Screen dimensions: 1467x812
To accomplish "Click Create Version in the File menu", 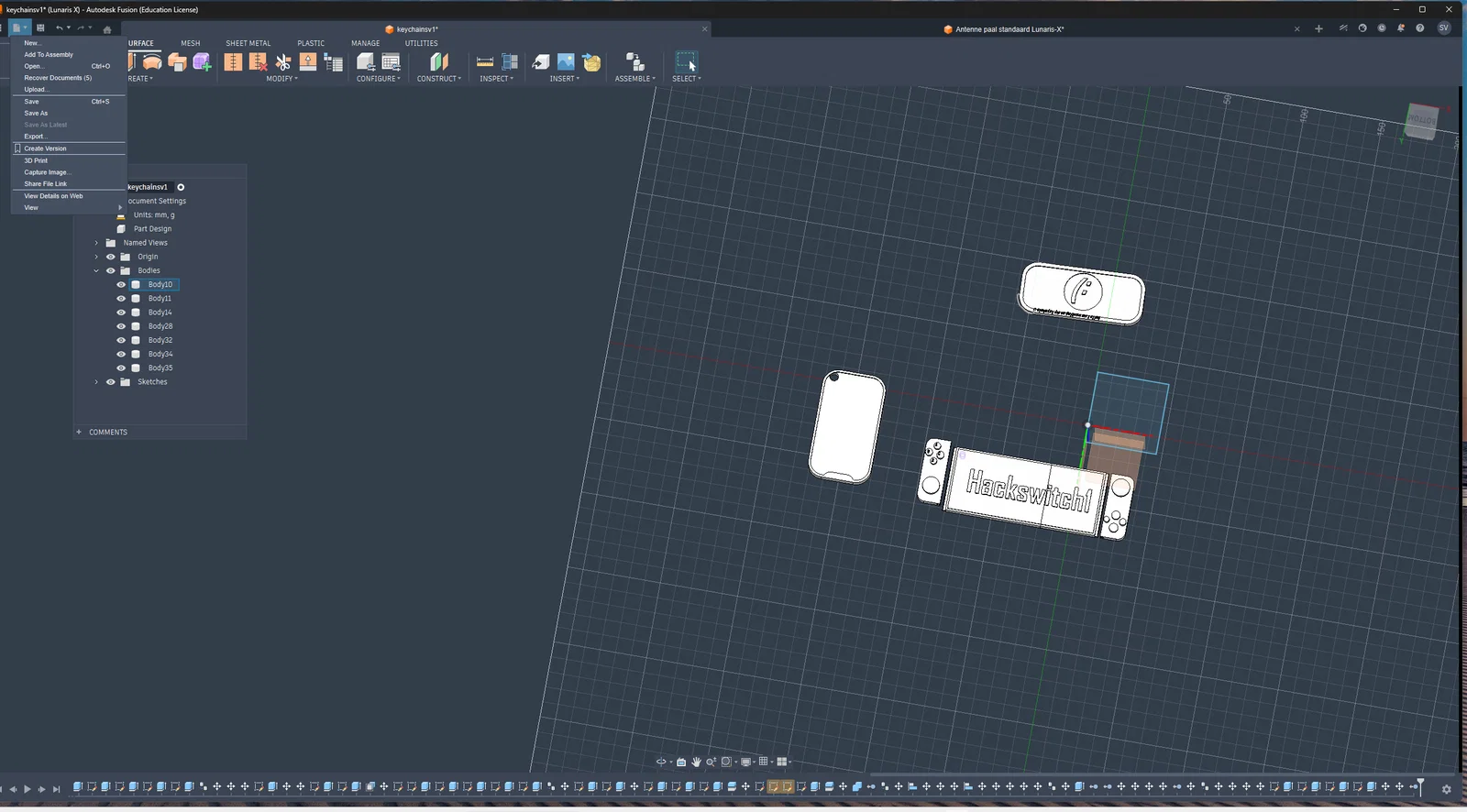I will click(x=45, y=148).
